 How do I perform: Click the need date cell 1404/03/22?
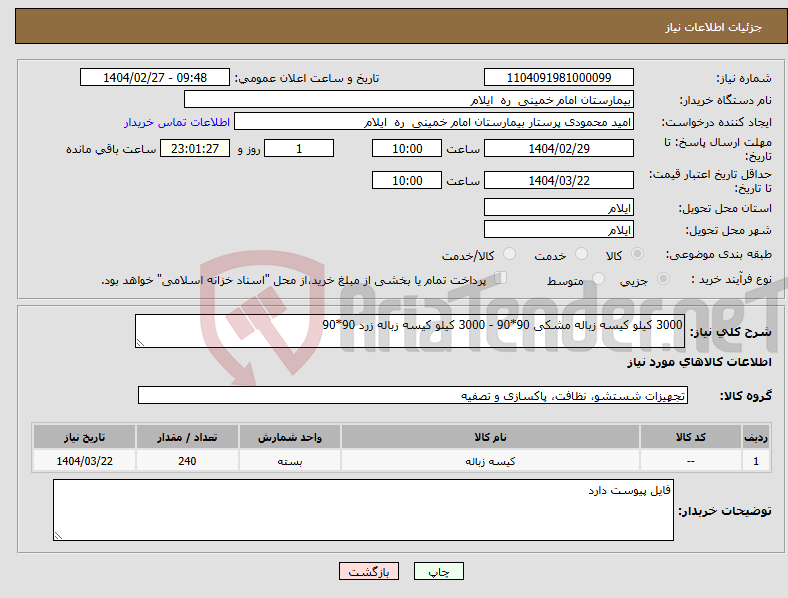(x=84, y=460)
